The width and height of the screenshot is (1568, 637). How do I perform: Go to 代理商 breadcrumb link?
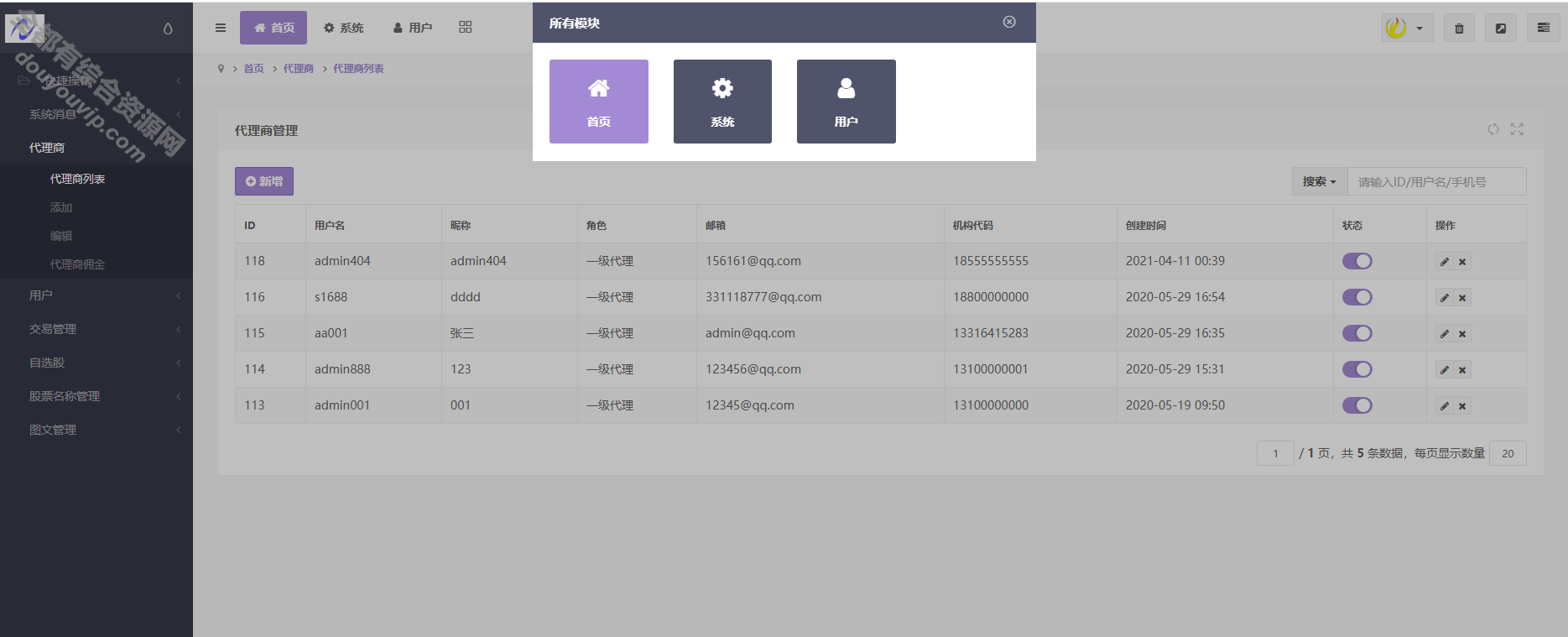[x=298, y=69]
